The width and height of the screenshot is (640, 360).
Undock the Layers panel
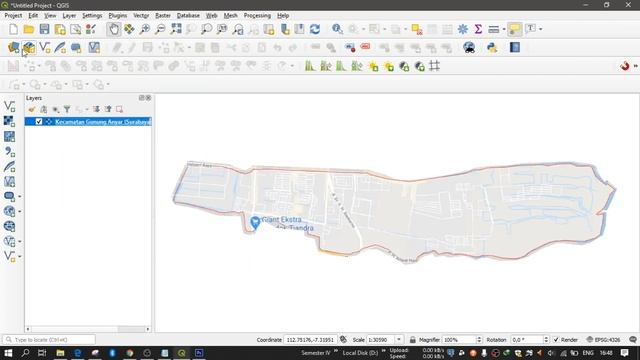142,98
